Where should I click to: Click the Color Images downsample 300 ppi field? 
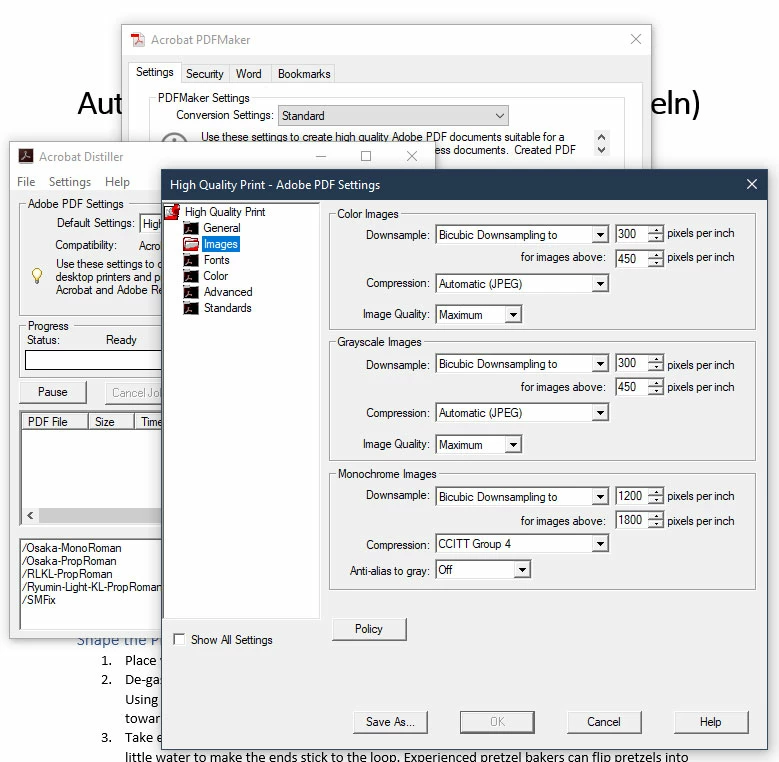[631, 233]
